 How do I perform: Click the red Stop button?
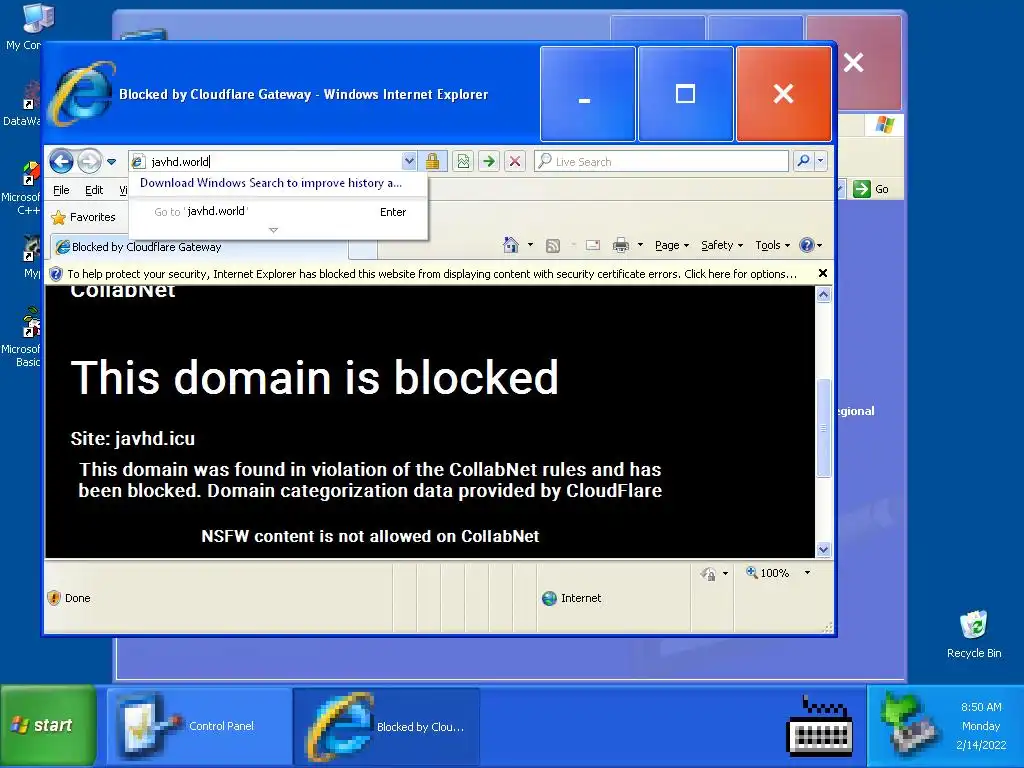click(515, 161)
